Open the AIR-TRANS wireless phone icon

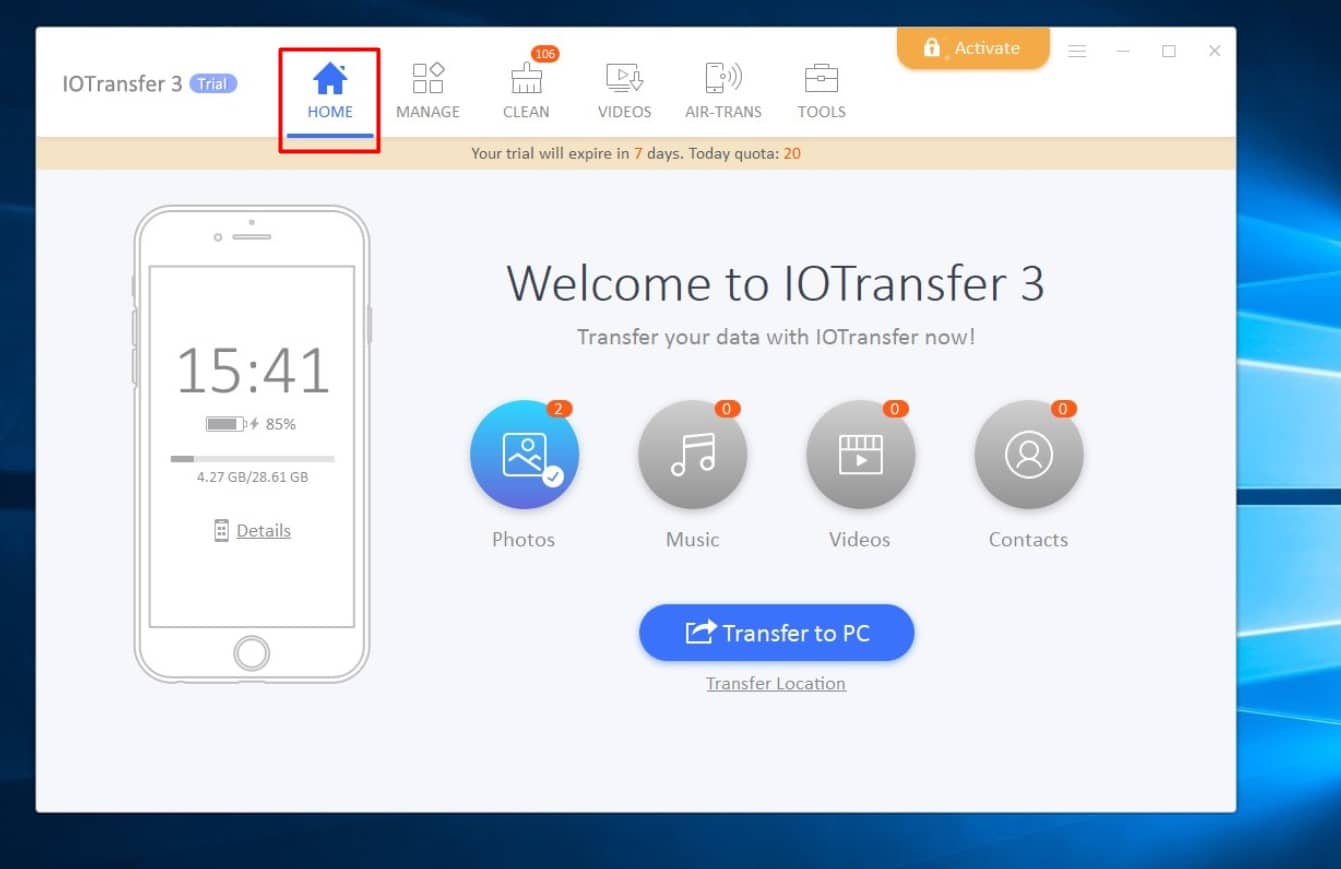722,79
